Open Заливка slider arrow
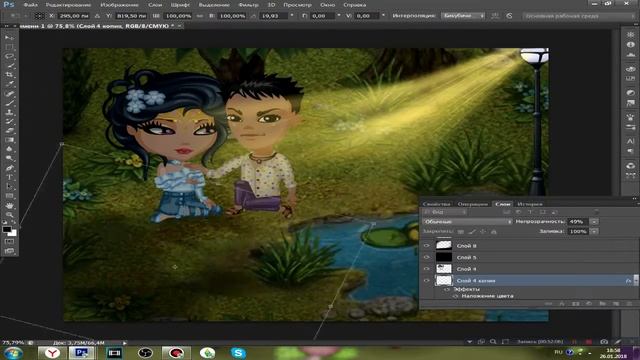The width and height of the screenshot is (640, 360). coord(594,231)
